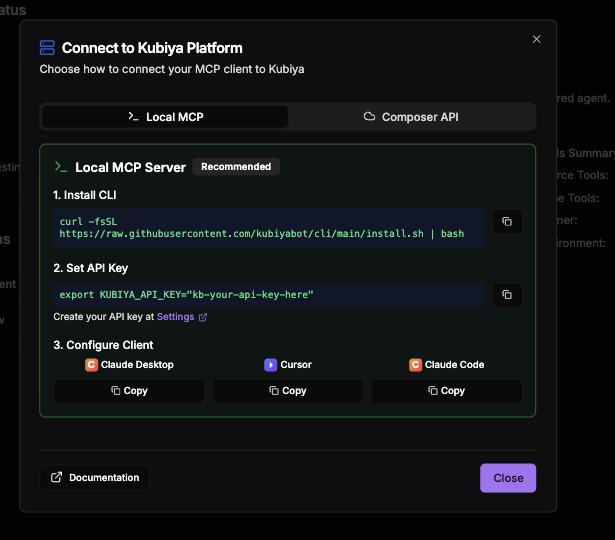Copy the export KUBIYA_API_KEY command
Image resolution: width=615 pixels, height=540 pixels.
tap(507, 295)
